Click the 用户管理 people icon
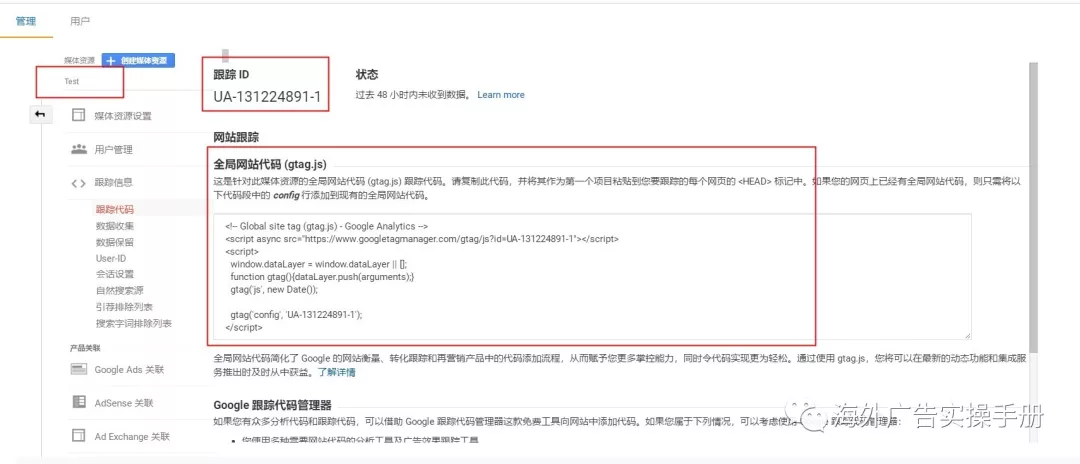The height and width of the screenshot is (464, 1080). click(x=78, y=149)
